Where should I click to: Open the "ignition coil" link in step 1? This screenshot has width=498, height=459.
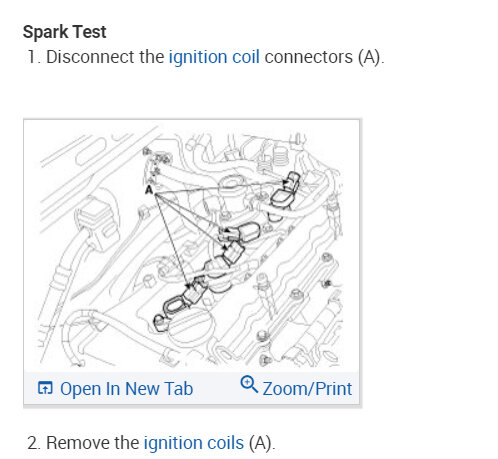(x=214, y=57)
